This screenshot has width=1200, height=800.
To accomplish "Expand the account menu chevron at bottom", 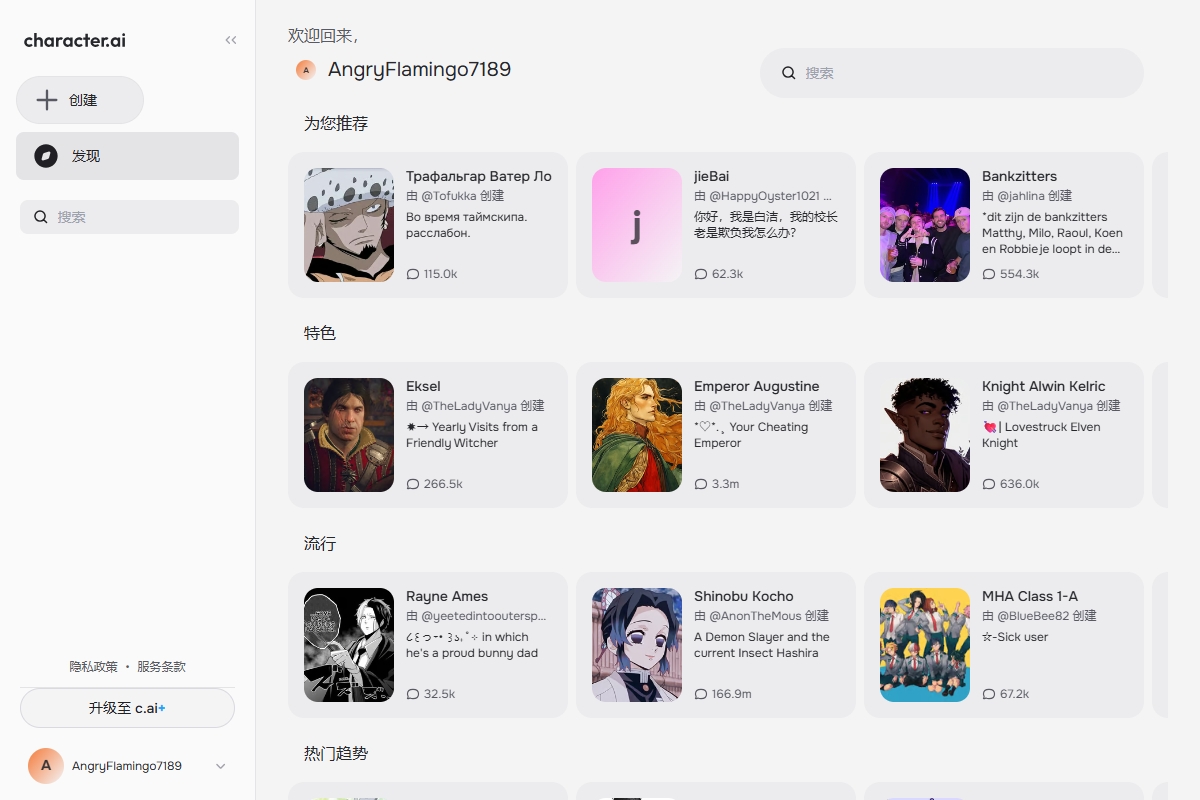I will point(221,766).
